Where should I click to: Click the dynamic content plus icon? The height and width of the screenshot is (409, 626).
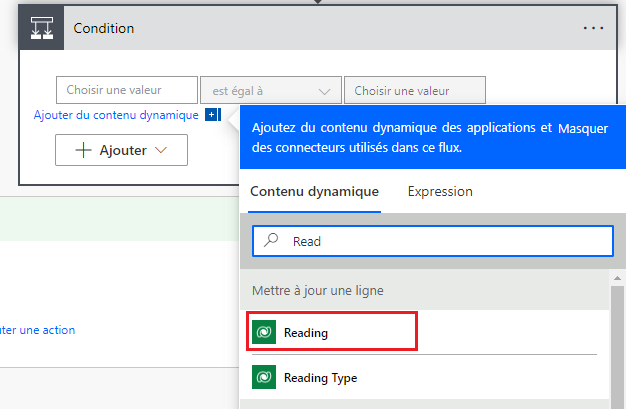click(x=213, y=115)
